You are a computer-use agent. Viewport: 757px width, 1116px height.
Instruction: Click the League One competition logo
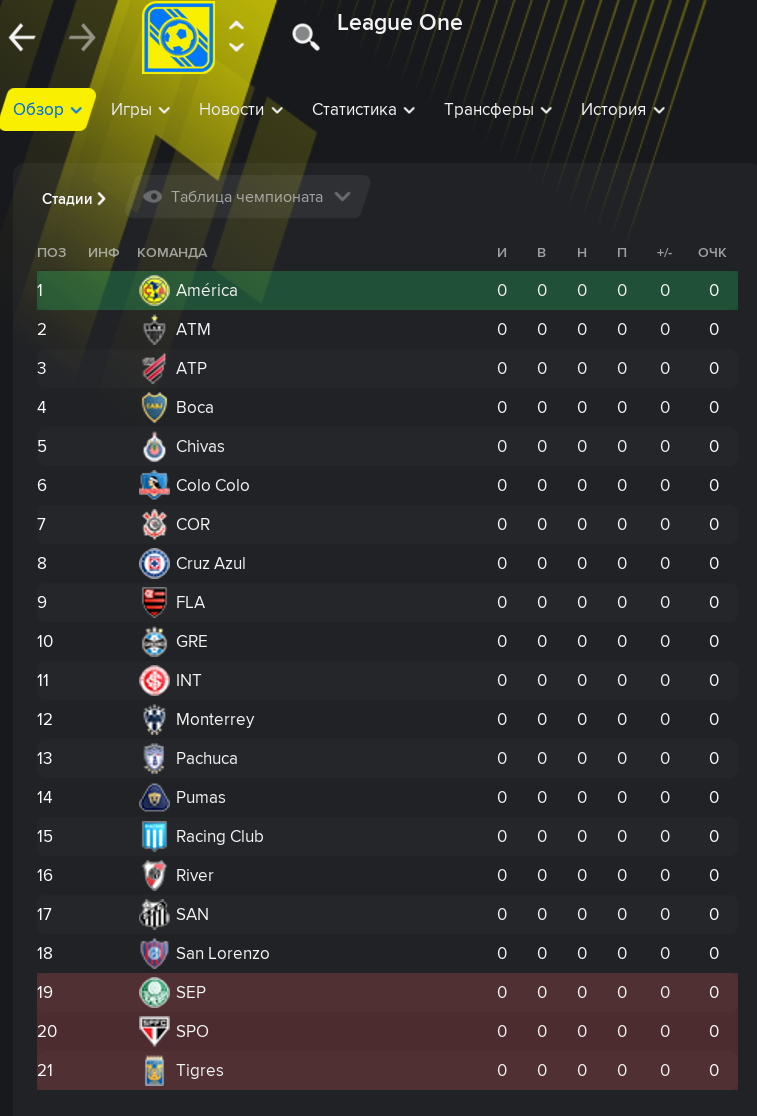coord(178,38)
